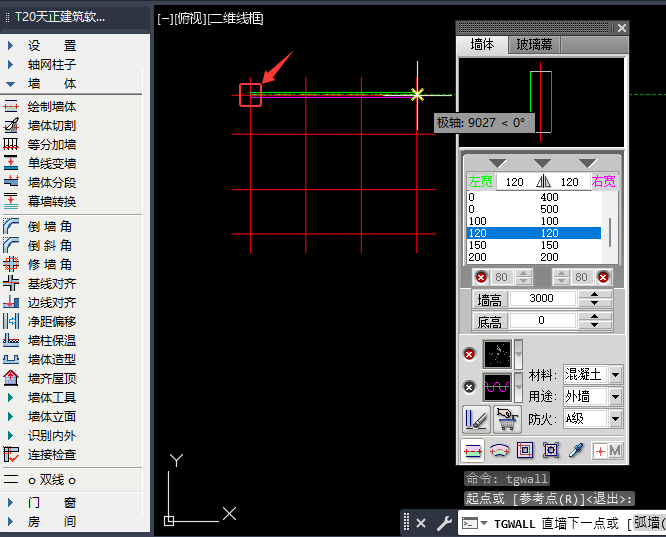Screen dimensions: 666x537
Task: Pick wall parameters with the eyedropper
Action: point(576,450)
